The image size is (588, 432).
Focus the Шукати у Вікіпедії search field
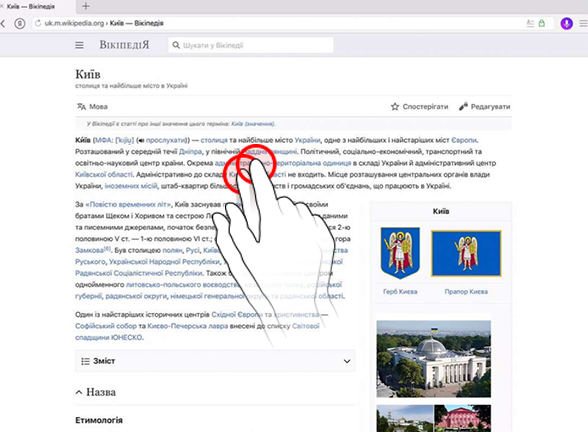(251, 45)
